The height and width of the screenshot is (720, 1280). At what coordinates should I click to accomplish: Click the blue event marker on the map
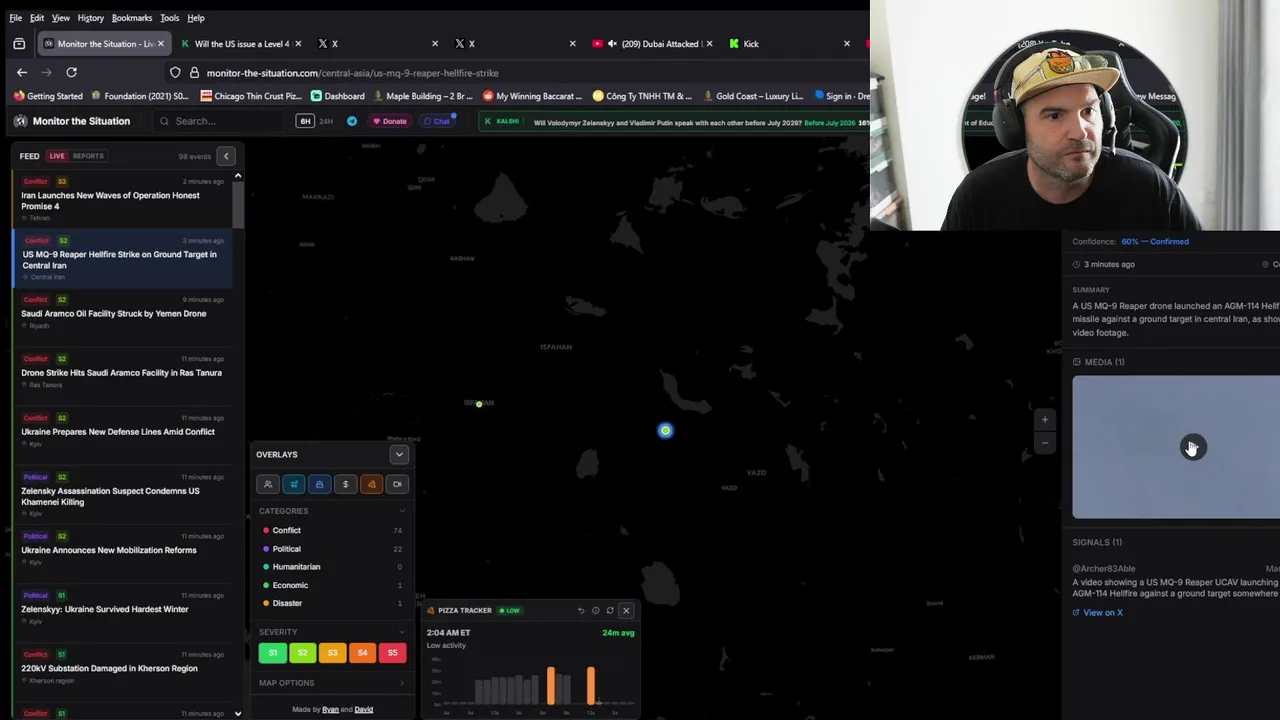click(x=665, y=431)
